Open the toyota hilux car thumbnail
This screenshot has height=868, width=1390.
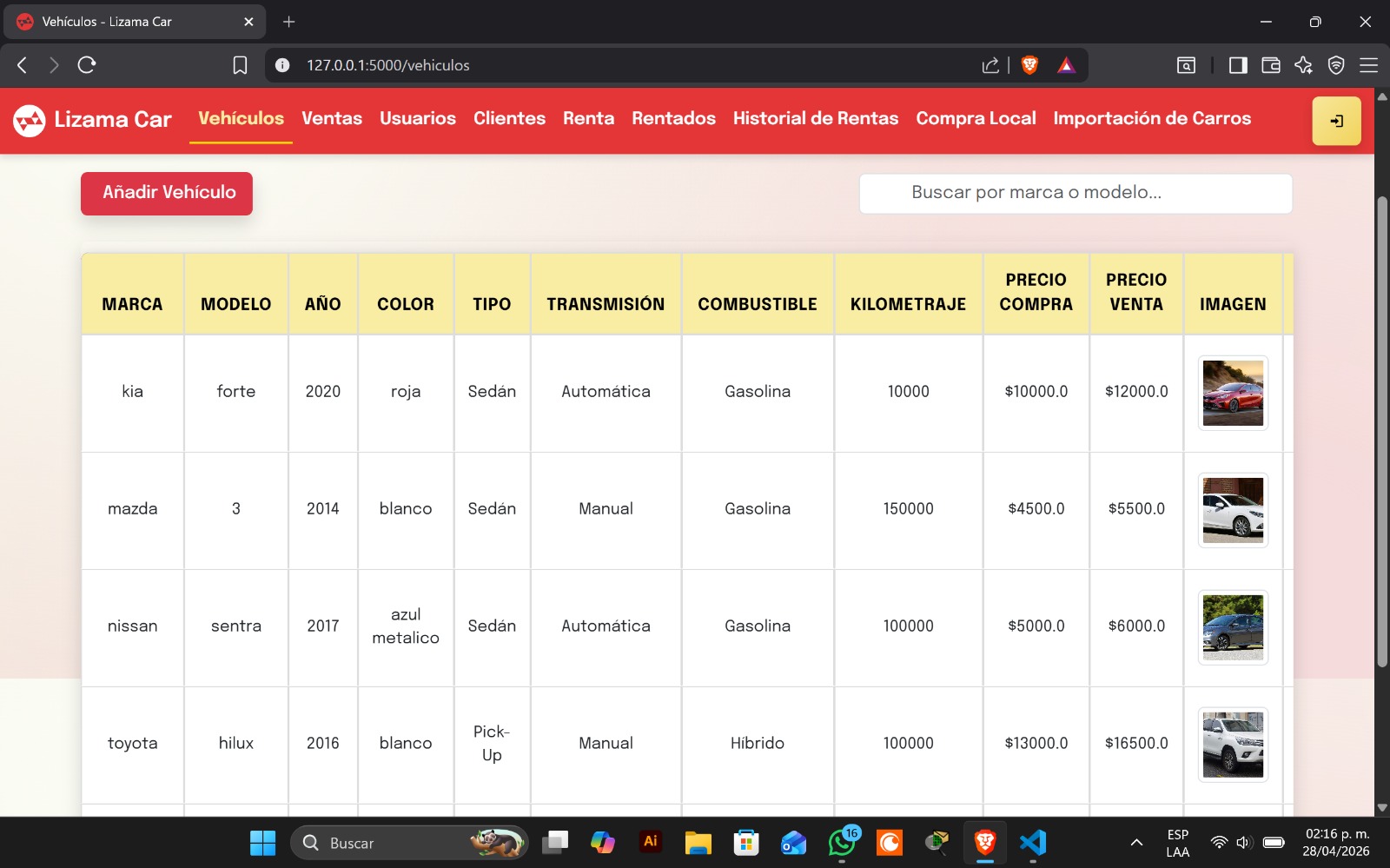point(1233,745)
